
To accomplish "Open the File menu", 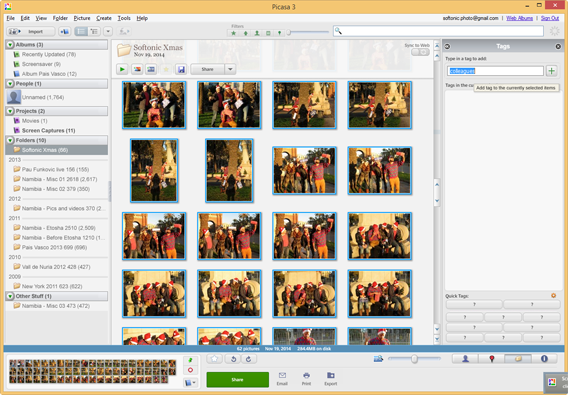I will click(x=11, y=18).
